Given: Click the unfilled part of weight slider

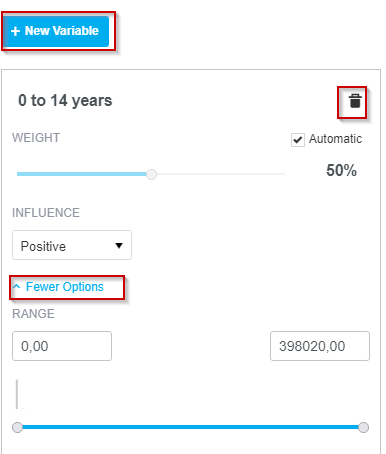Looking at the screenshot, I should [220, 174].
